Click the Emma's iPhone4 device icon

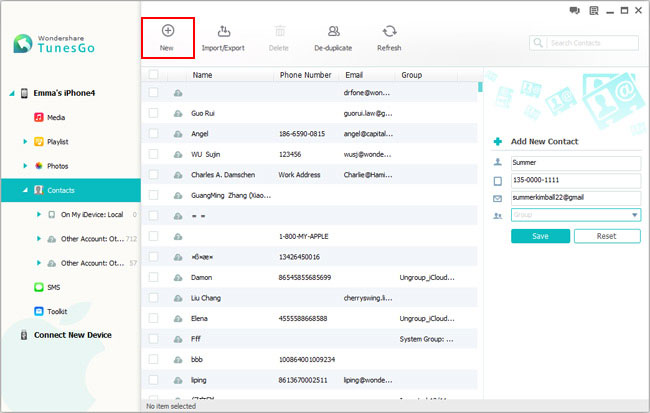(x=24, y=93)
